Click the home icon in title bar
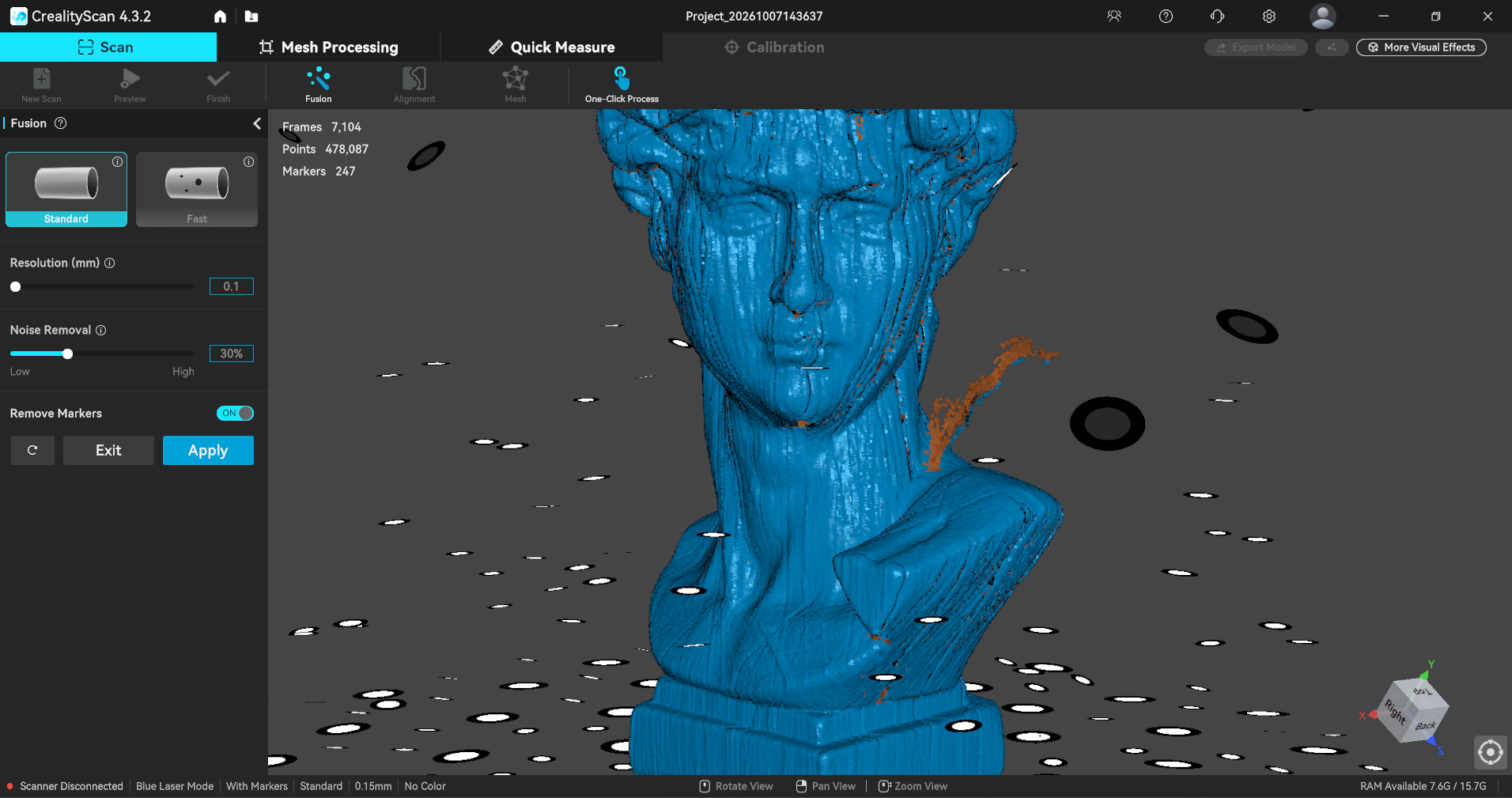Image resolution: width=1512 pixels, height=798 pixels. click(221, 16)
